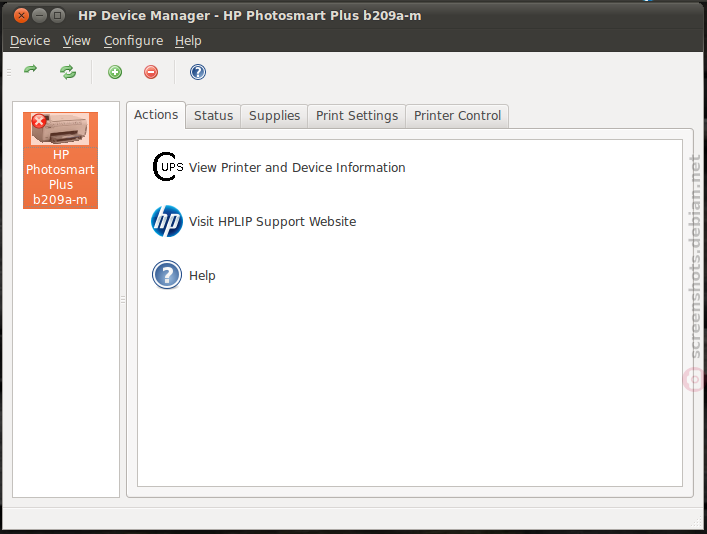This screenshot has width=707, height=534.
Task: Refresh devices using the green arrows icon
Action: (x=68, y=72)
